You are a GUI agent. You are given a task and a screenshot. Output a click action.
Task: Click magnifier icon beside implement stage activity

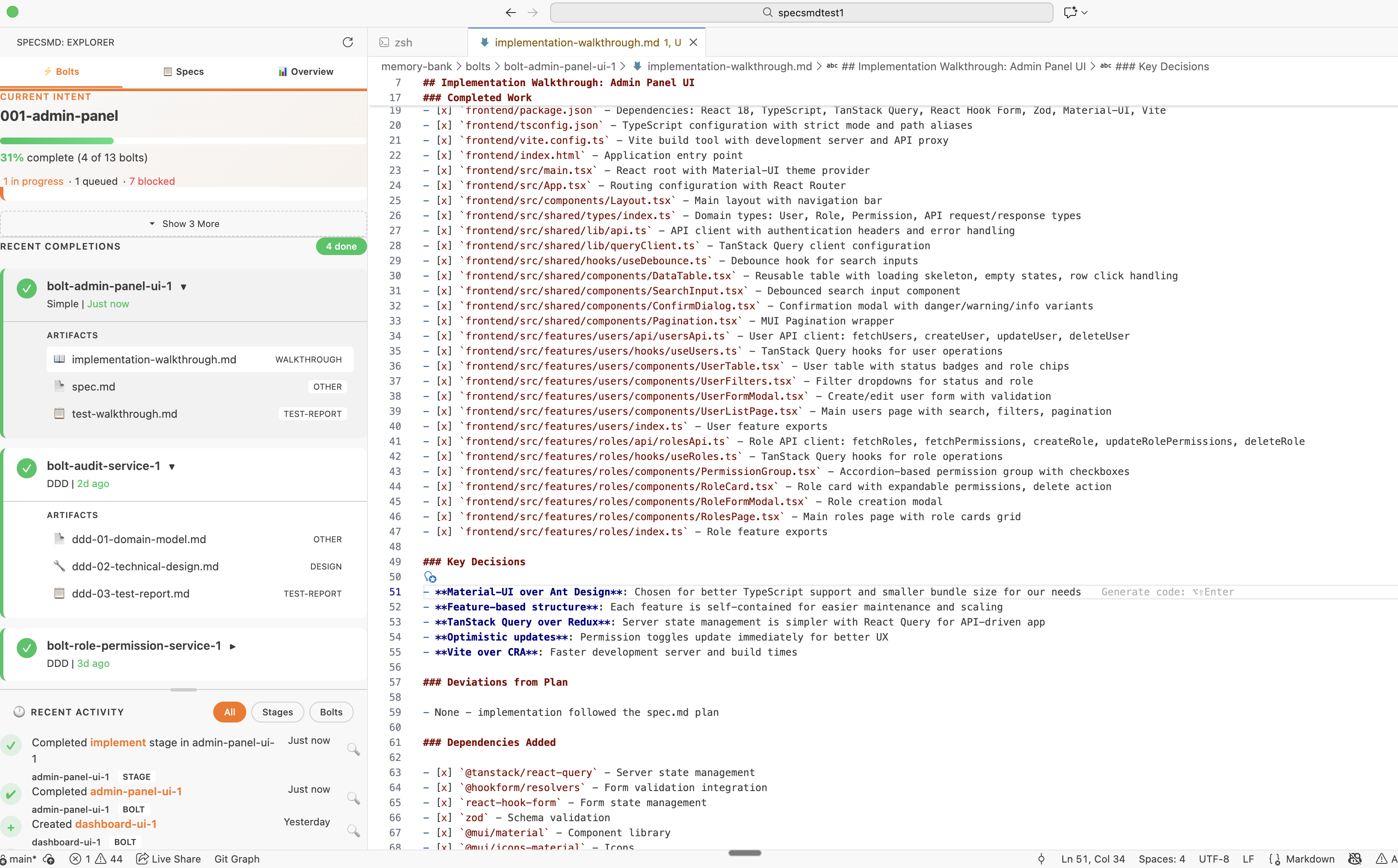click(354, 749)
